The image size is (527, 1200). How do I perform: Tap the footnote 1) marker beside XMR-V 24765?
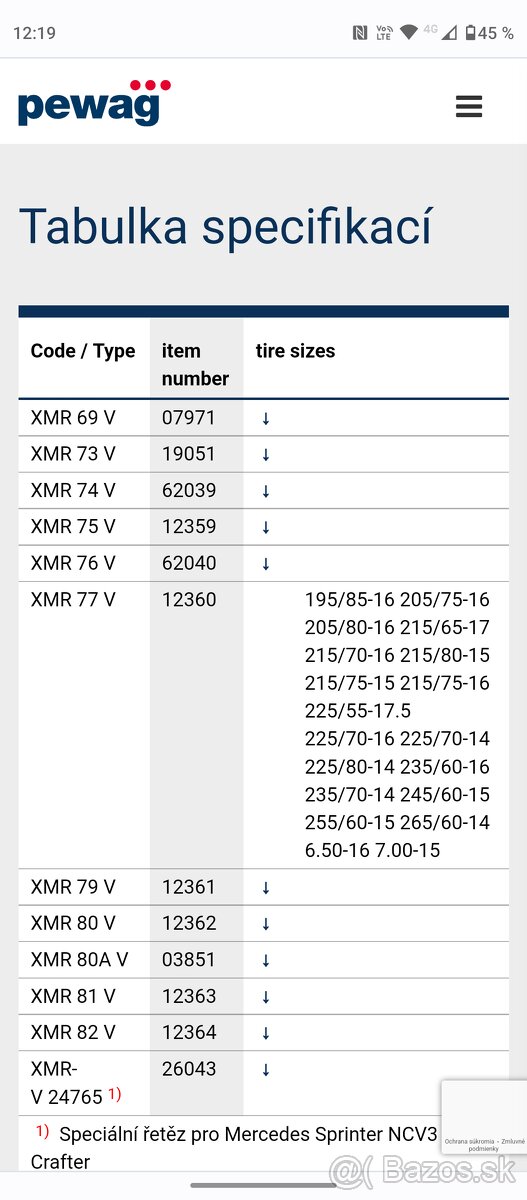coord(114,1094)
